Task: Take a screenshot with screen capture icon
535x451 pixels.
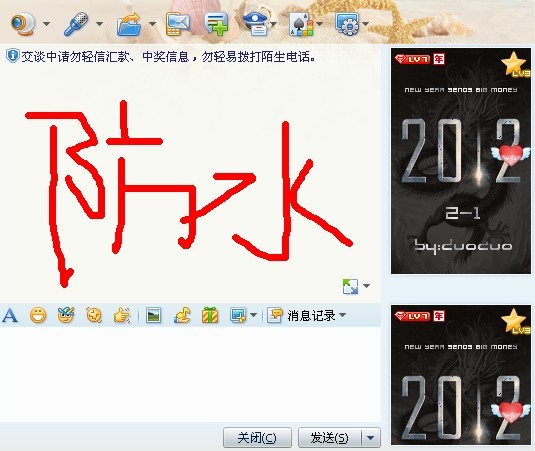Action: click(x=238, y=315)
